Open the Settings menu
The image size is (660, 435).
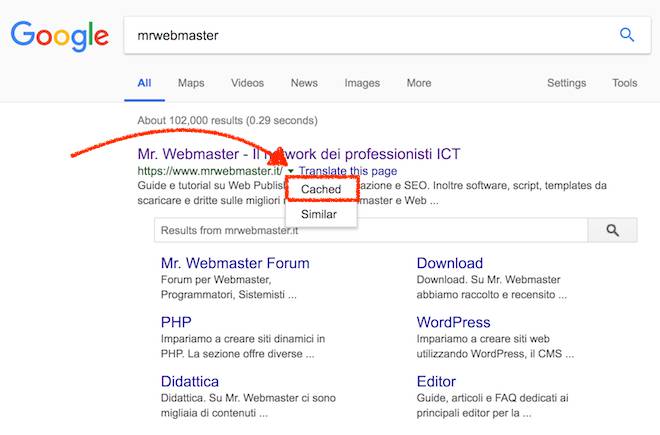pos(566,83)
